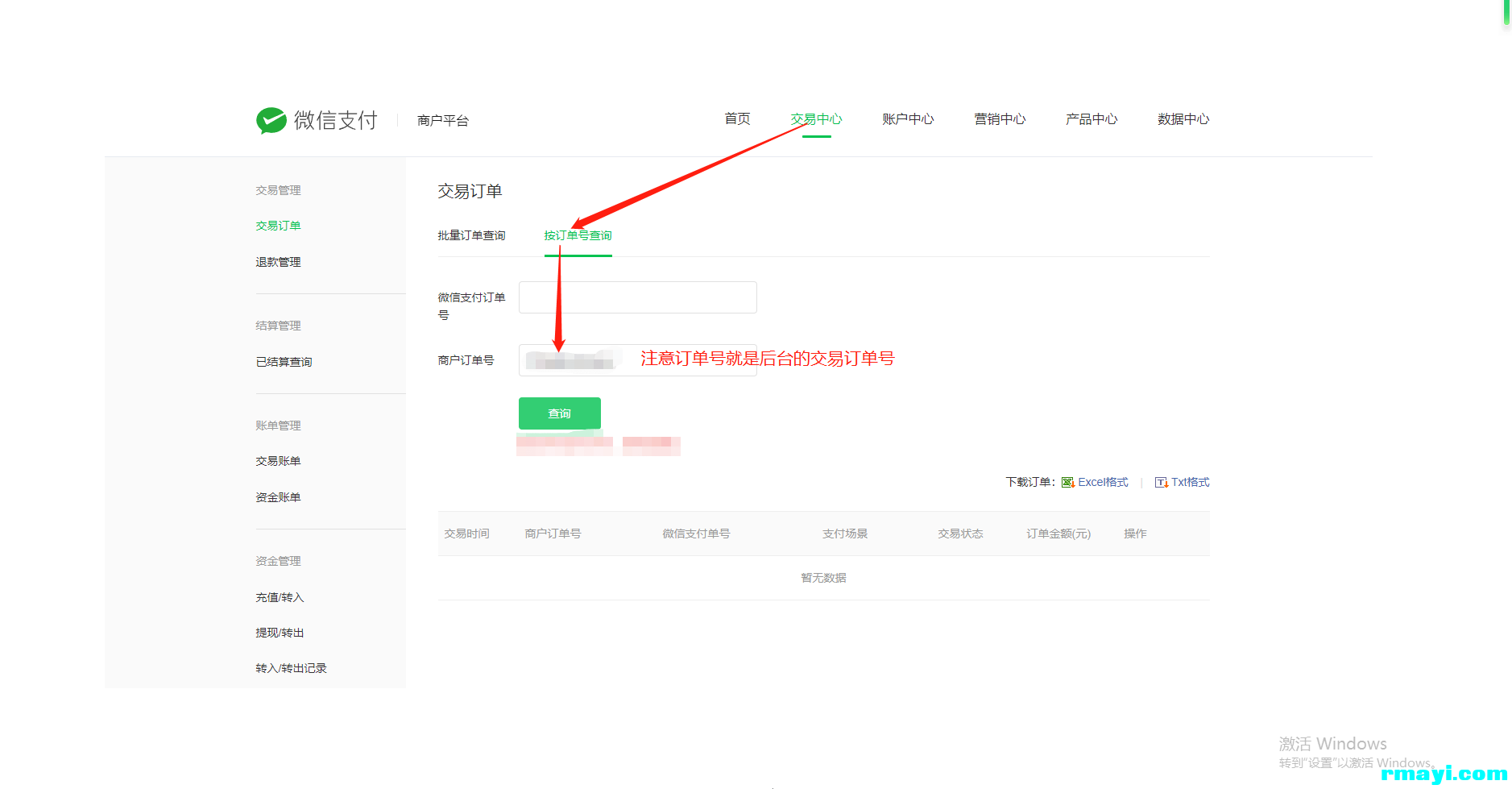Screen dimensions: 1512x789
Task: Open 已结算查询 in the sidebar
Action: [x=284, y=362]
